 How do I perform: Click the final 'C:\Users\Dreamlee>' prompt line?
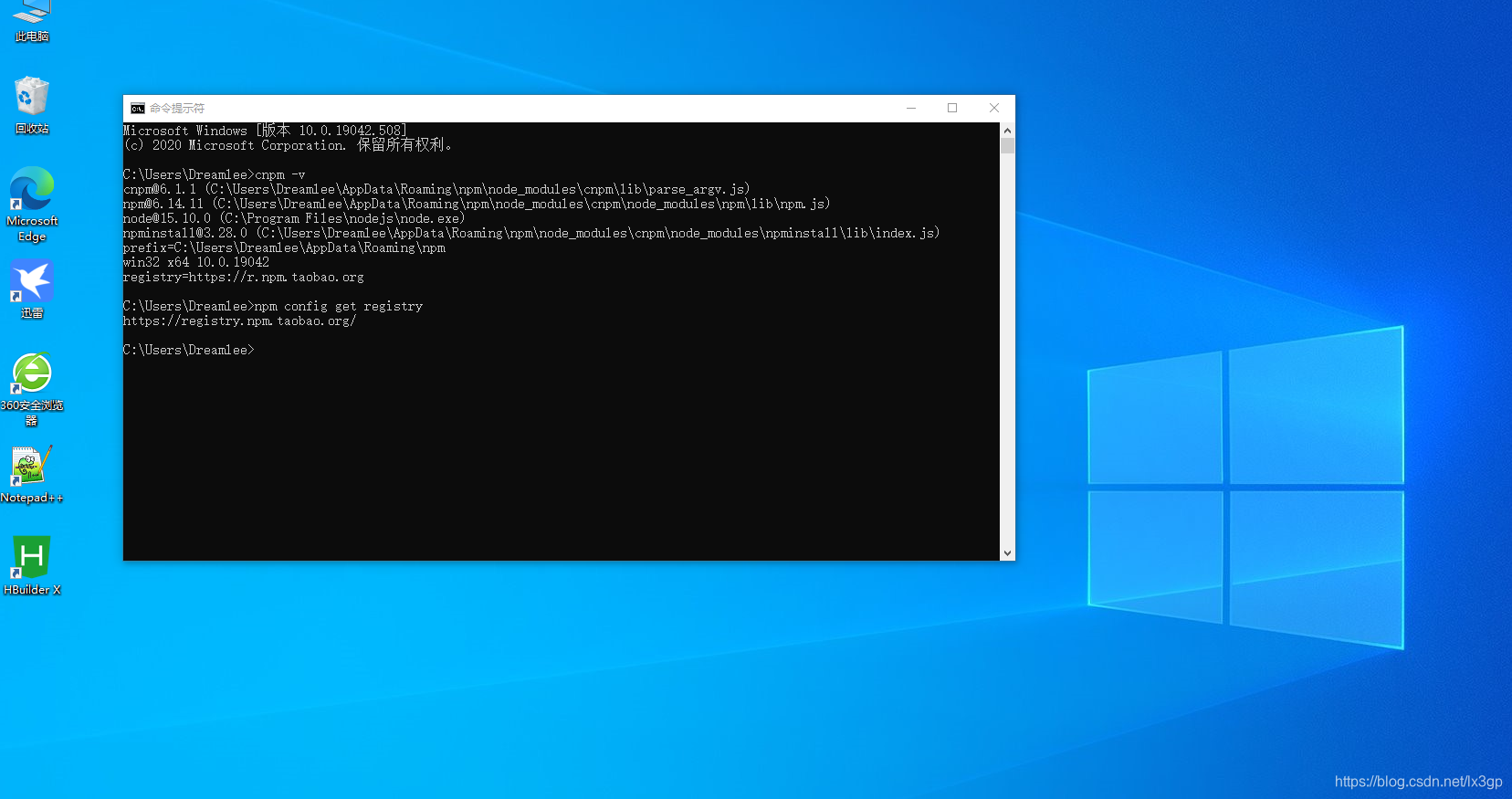pos(189,350)
